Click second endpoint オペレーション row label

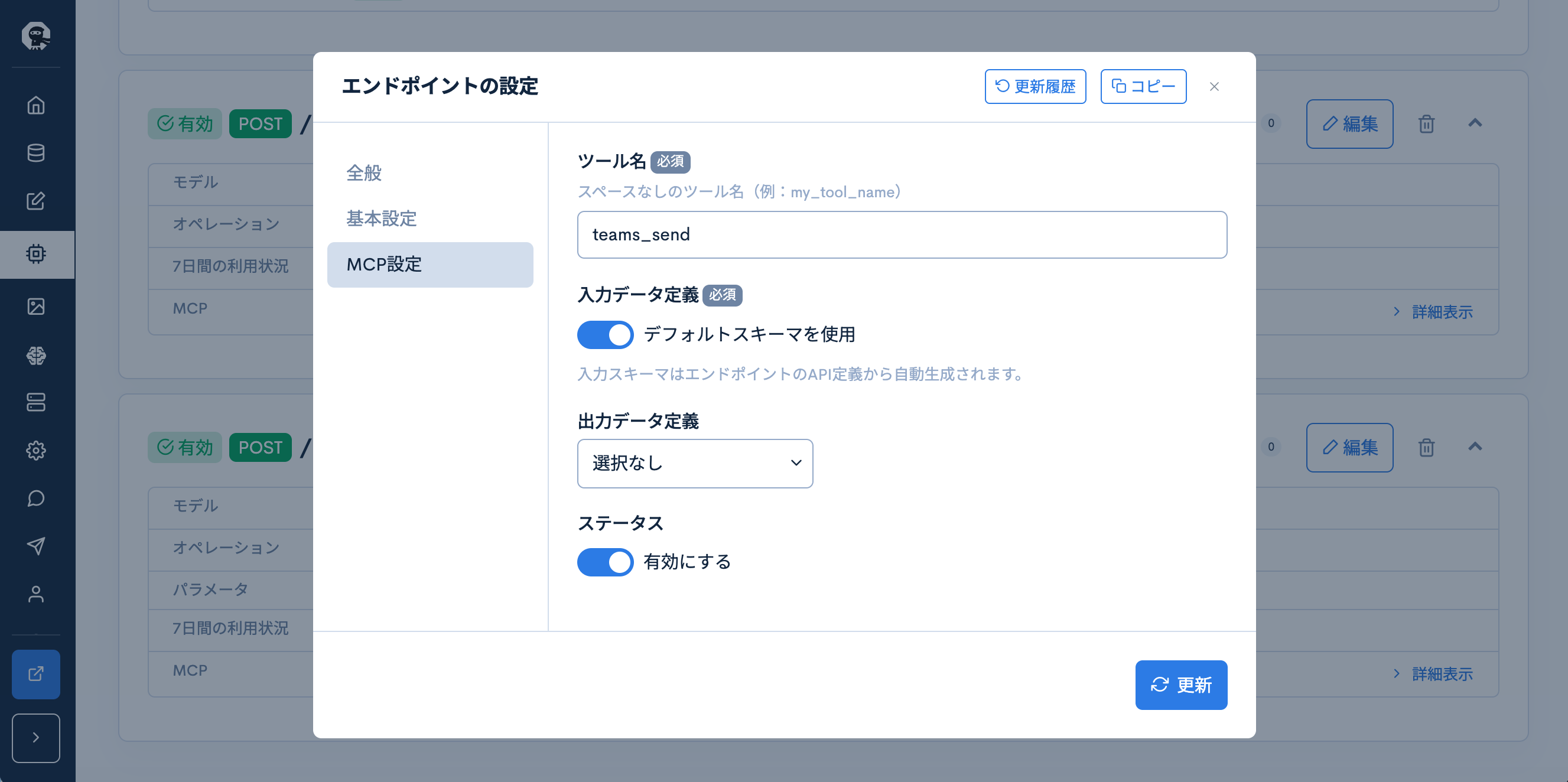(x=226, y=548)
